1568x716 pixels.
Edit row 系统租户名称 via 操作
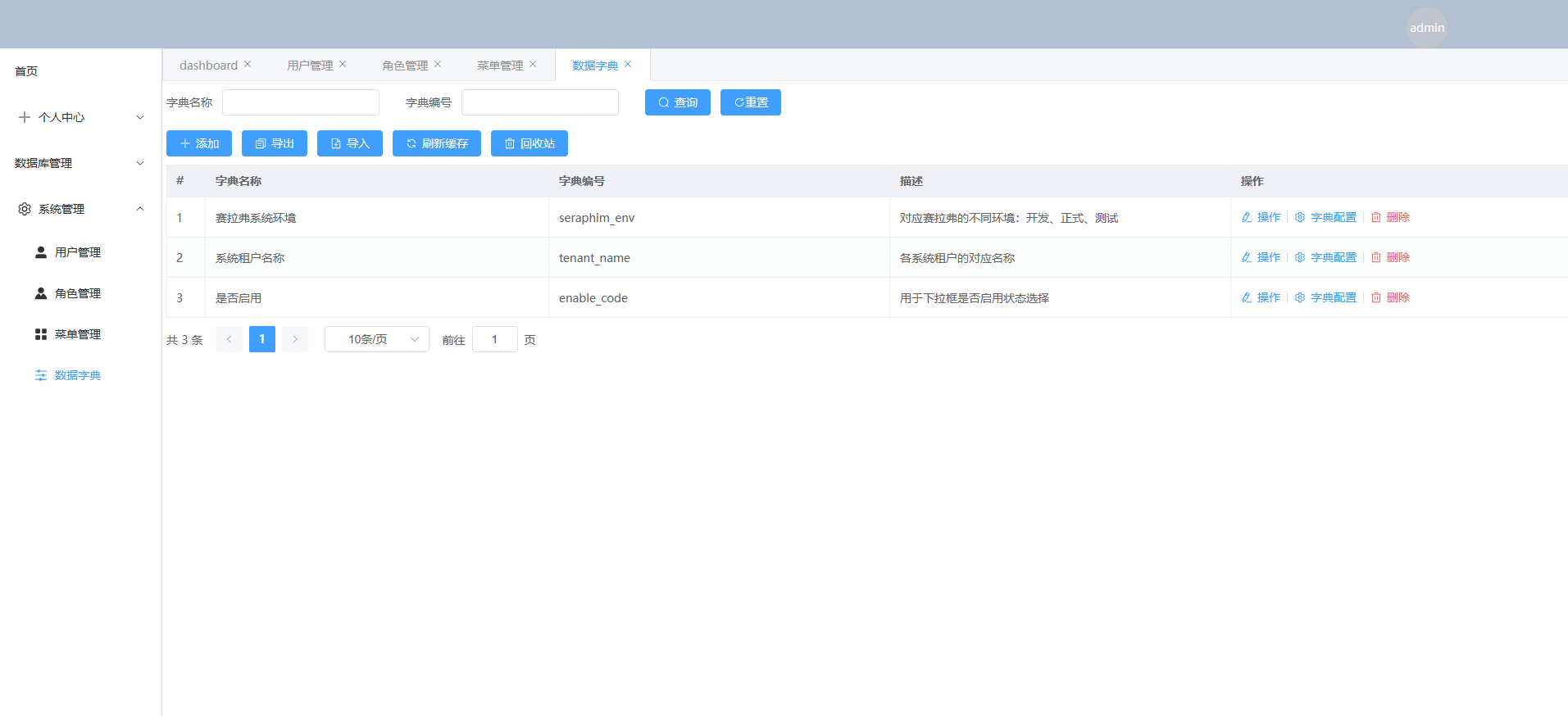click(1261, 257)
